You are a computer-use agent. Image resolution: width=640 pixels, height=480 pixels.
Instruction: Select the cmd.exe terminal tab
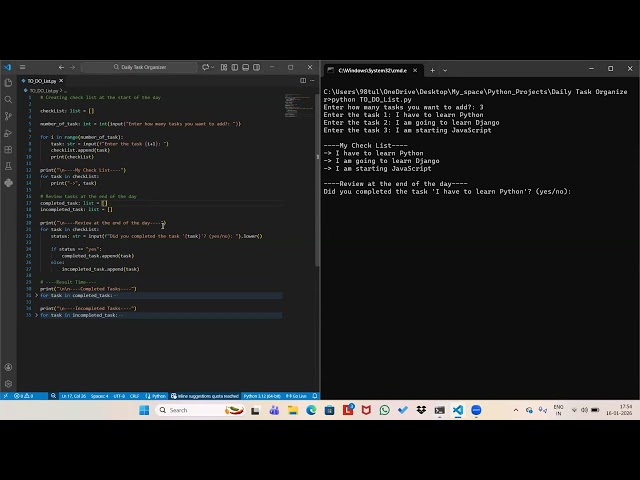pyautogui.click(x=373, y=70)
